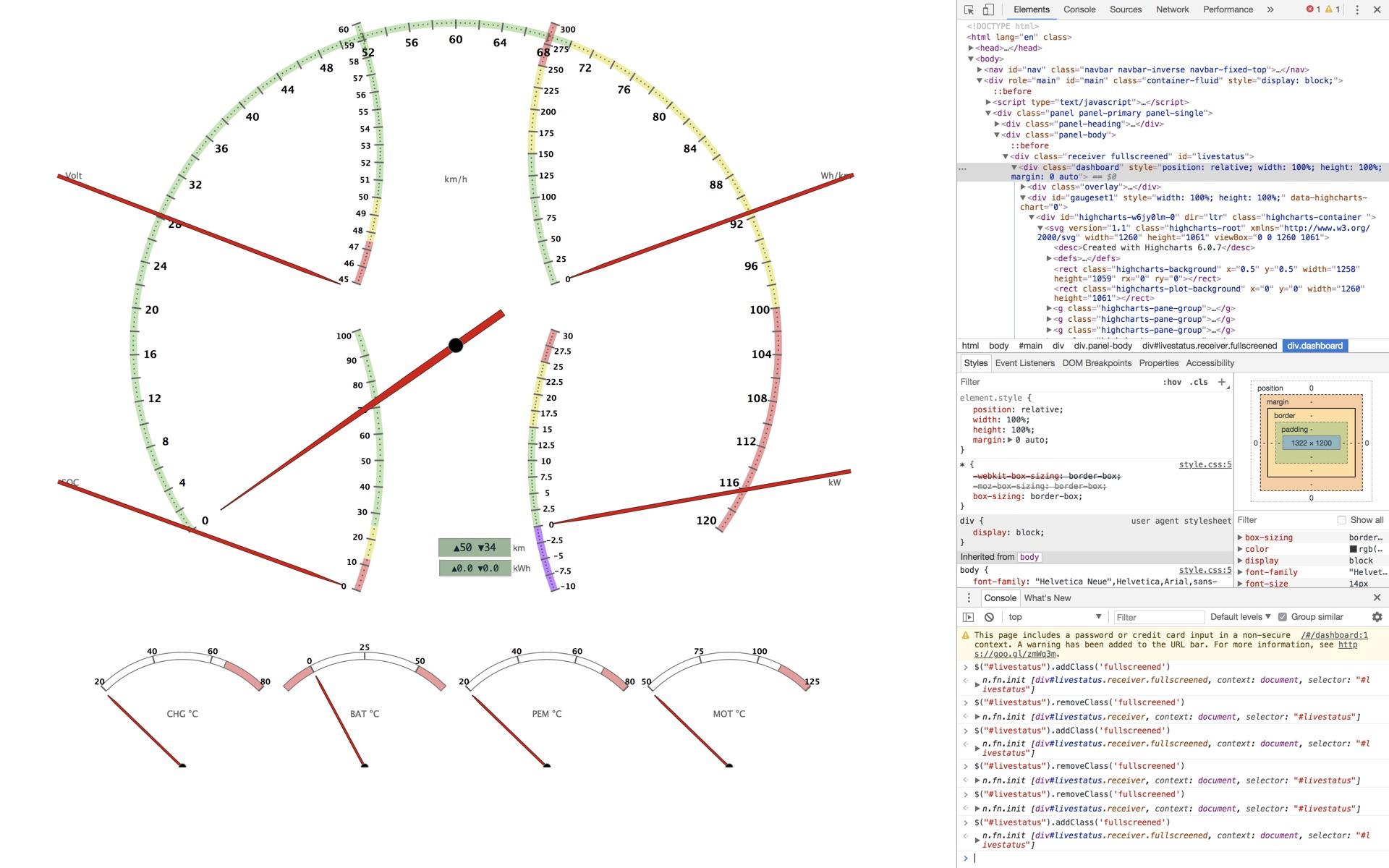Viewport: 1389px width, 868px height.
Task: Open console settings gear icon
Action: (1377, 617)
